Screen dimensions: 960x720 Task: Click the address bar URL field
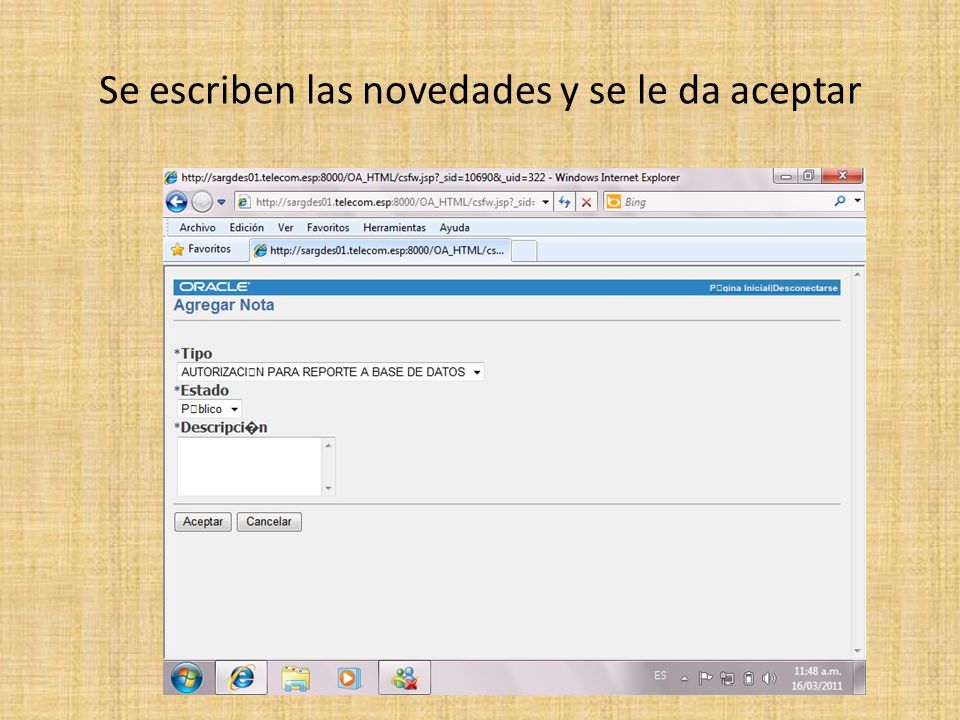point(394,202)
